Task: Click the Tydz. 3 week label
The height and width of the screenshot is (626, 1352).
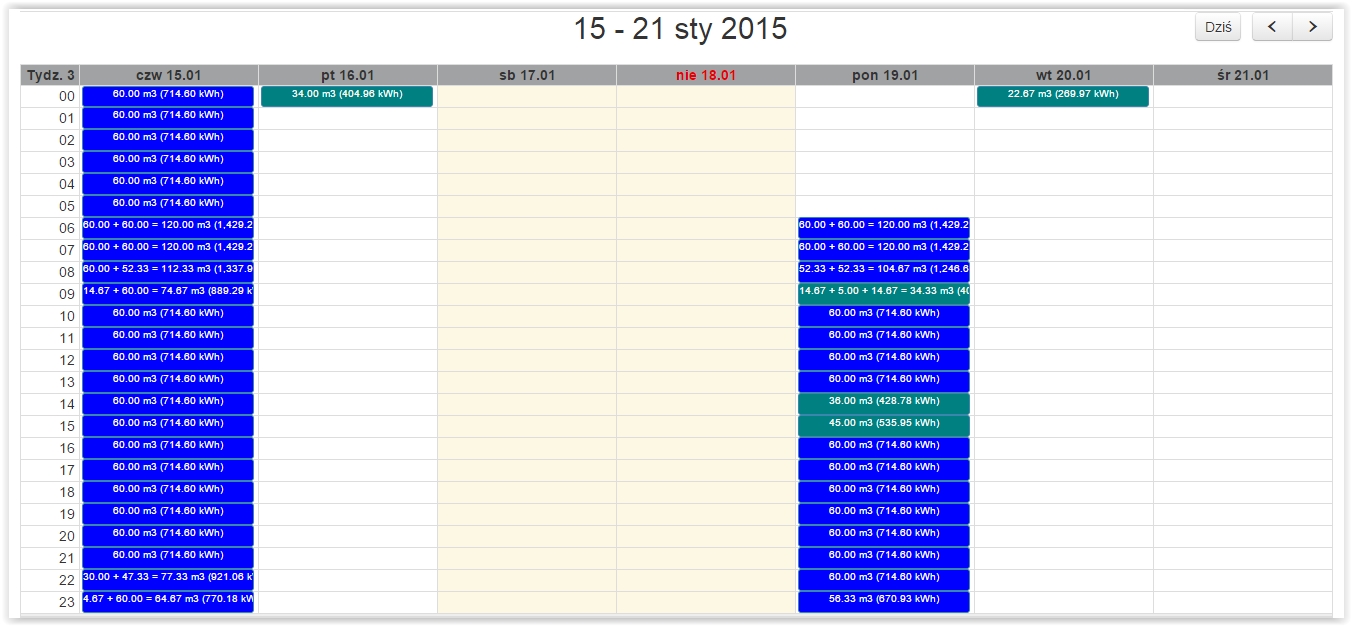Action: 50,75
